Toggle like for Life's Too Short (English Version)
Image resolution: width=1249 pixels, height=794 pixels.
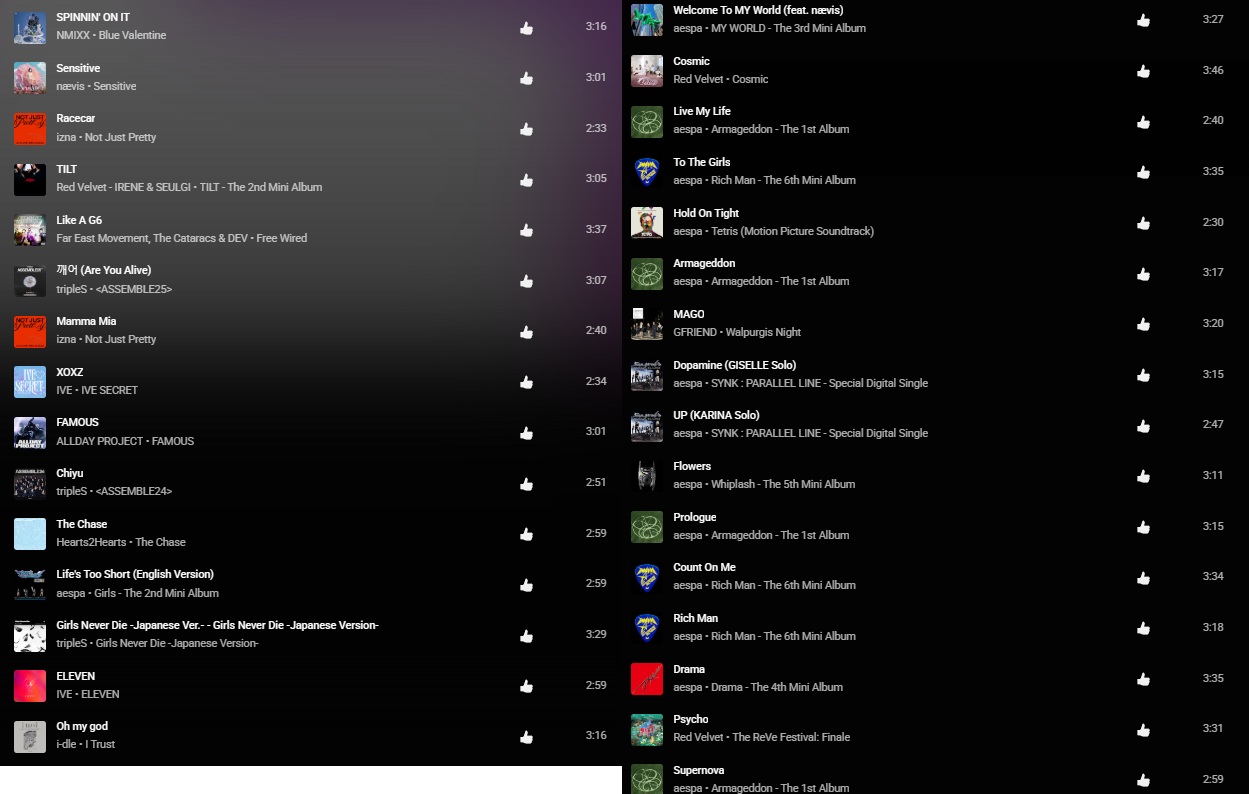coord(526,585)
